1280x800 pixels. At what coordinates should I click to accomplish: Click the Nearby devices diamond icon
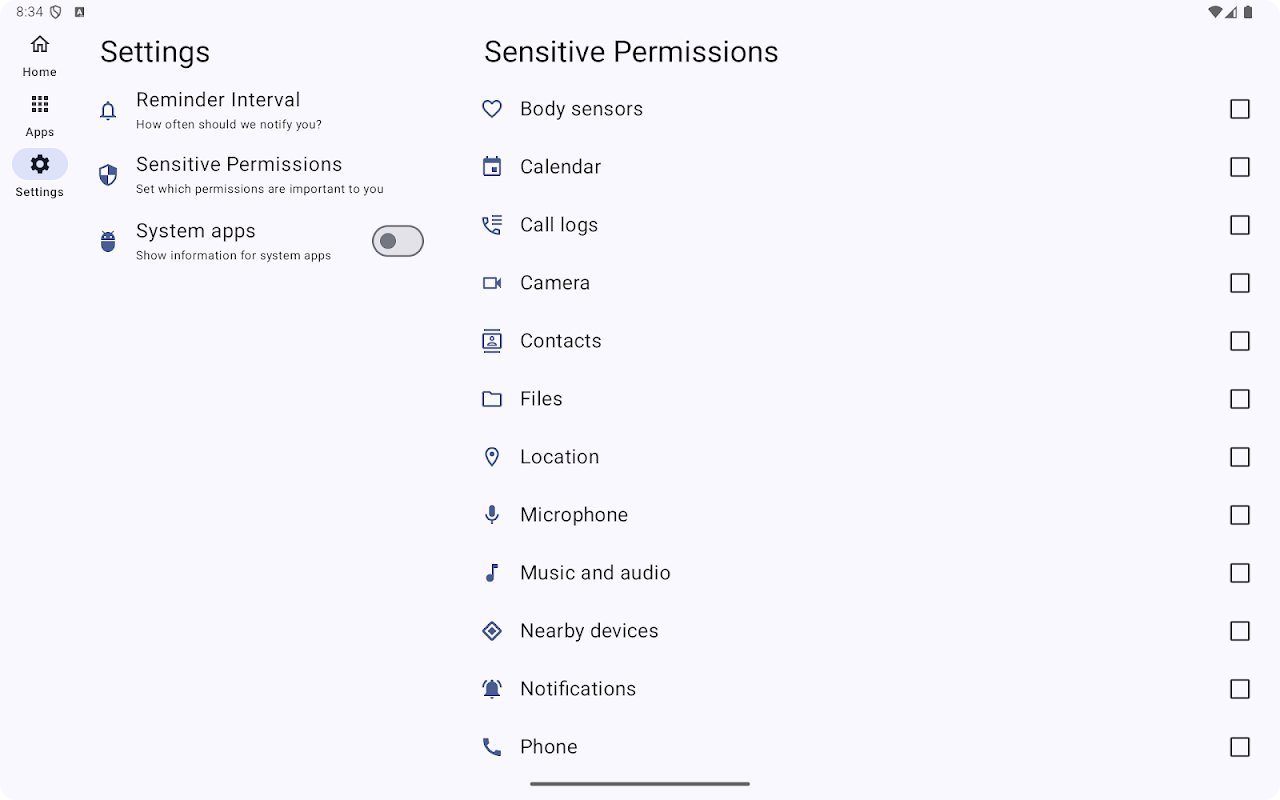tap(492, 631)
